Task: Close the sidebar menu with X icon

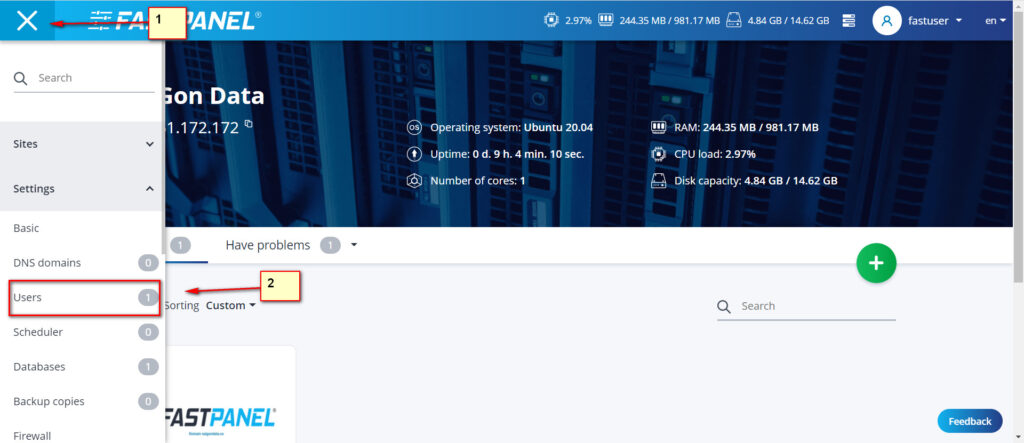Action: (x=27, y=20)
